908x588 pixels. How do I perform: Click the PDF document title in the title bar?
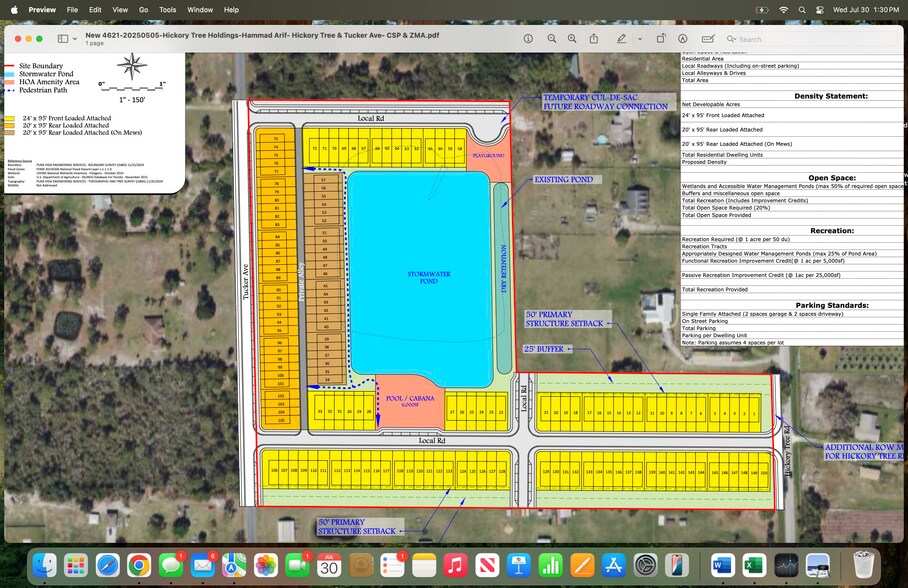262,34
